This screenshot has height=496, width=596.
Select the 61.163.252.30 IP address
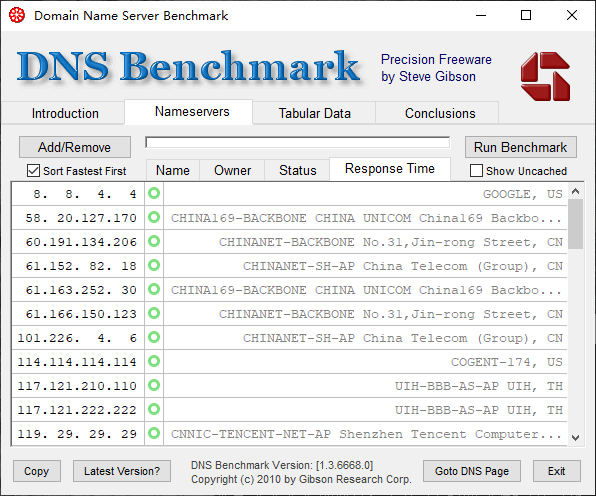[81, 290]
